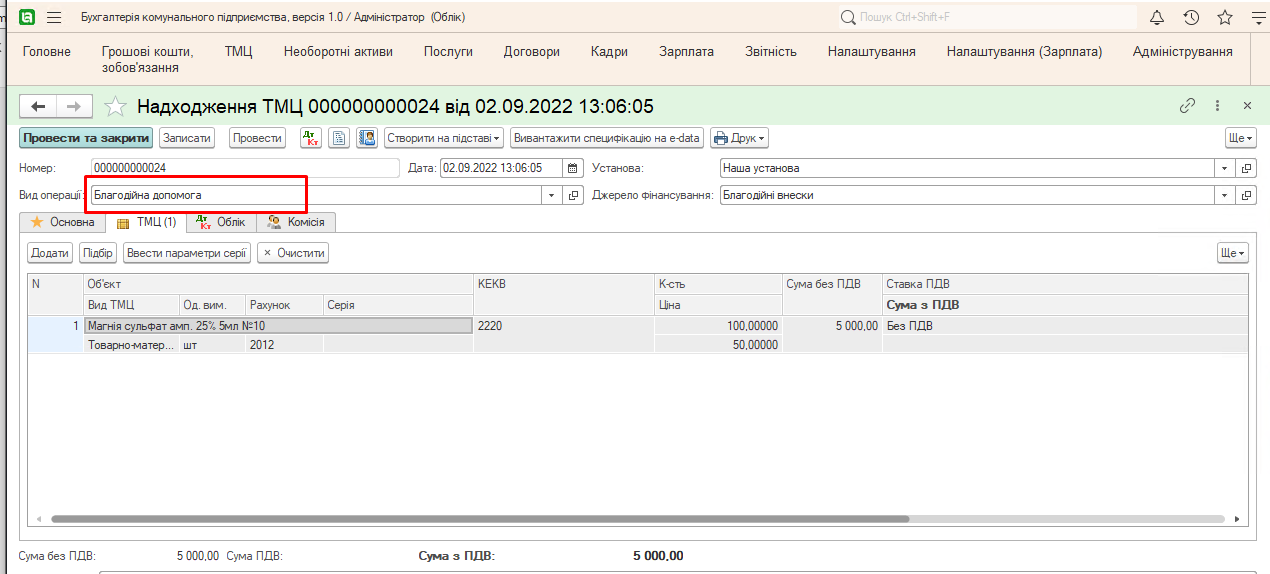Click the calendar icon next to Дата
The width and height of the screenshot is (1270, 574).
coord(573,168)
